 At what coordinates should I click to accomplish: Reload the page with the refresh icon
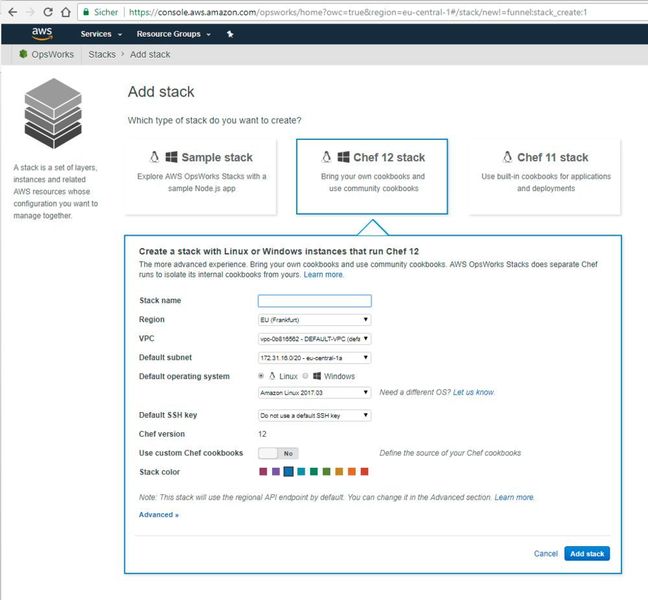coord(48,12)
